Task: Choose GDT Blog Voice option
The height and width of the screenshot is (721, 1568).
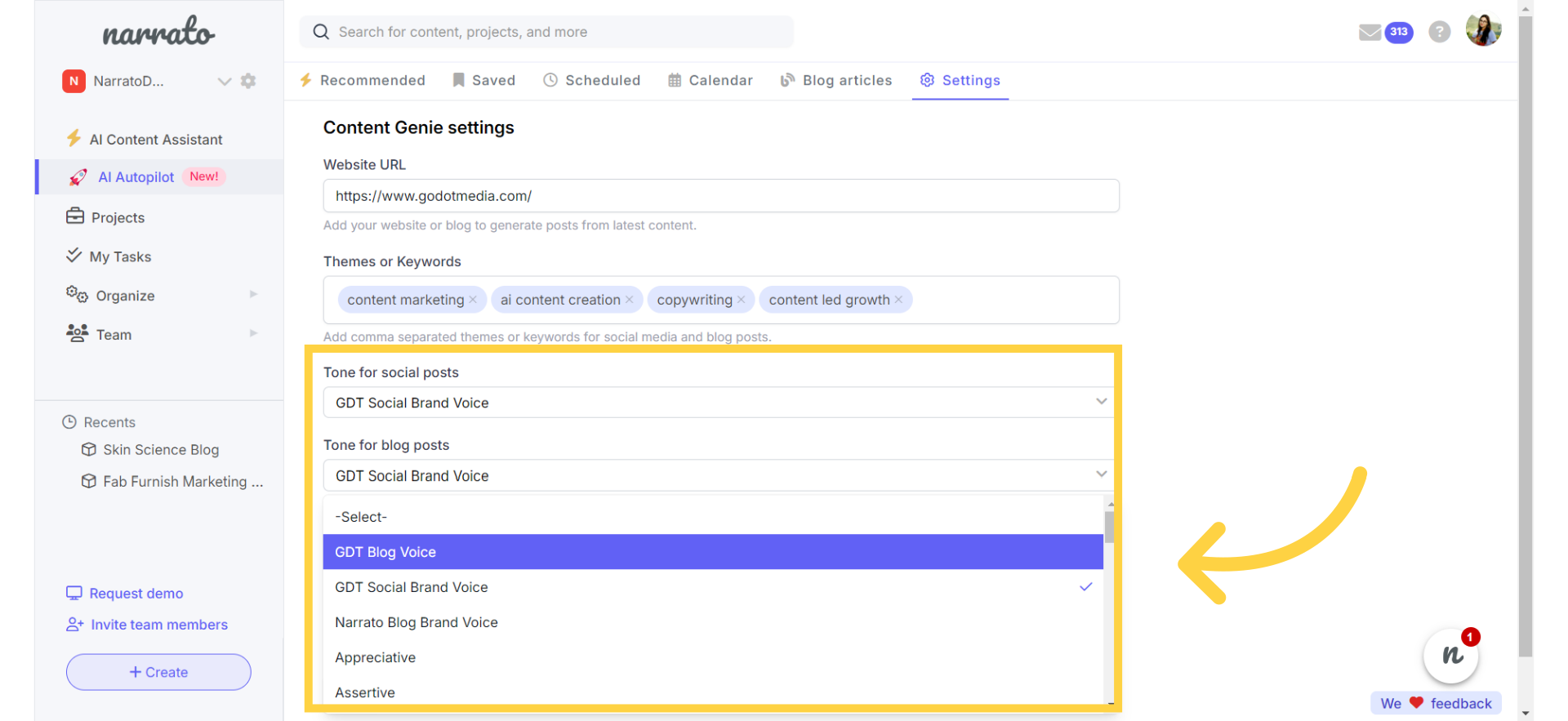Action: click(x=713, y=552)
